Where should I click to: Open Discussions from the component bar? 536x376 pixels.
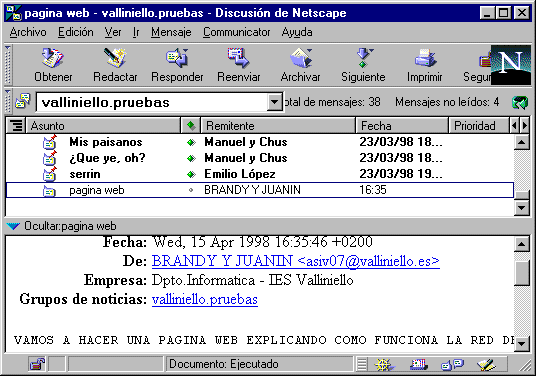[452, 364]
